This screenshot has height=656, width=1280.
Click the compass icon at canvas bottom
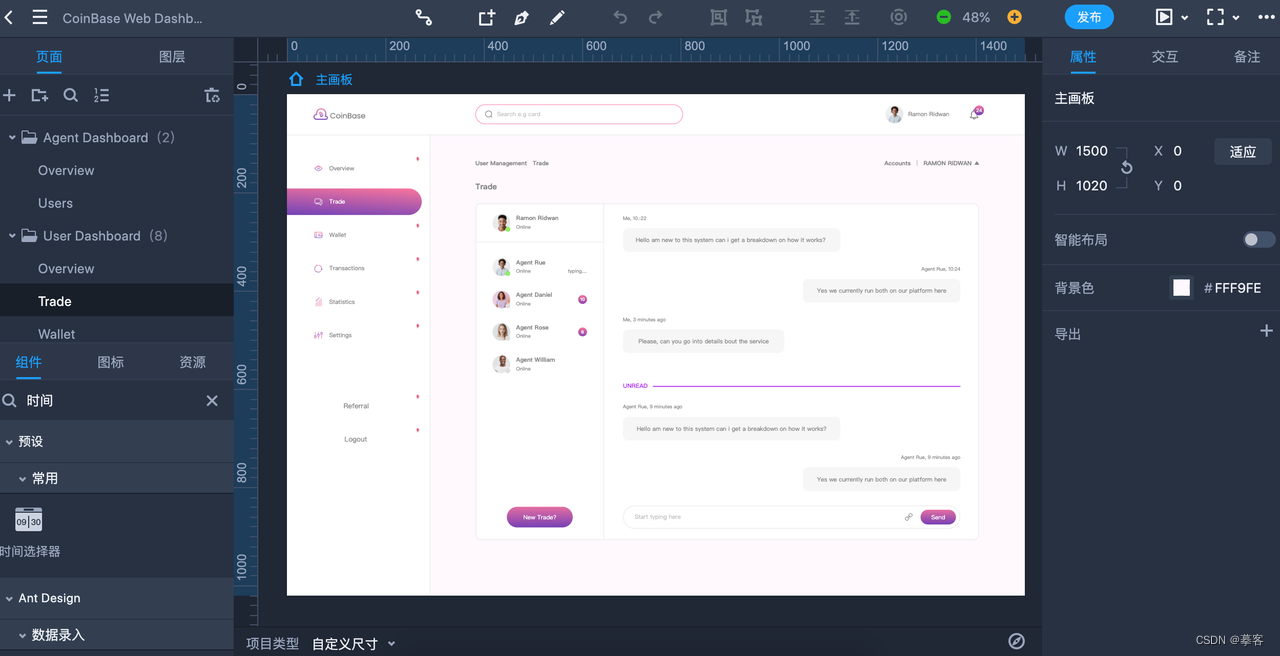[1016, 641]
